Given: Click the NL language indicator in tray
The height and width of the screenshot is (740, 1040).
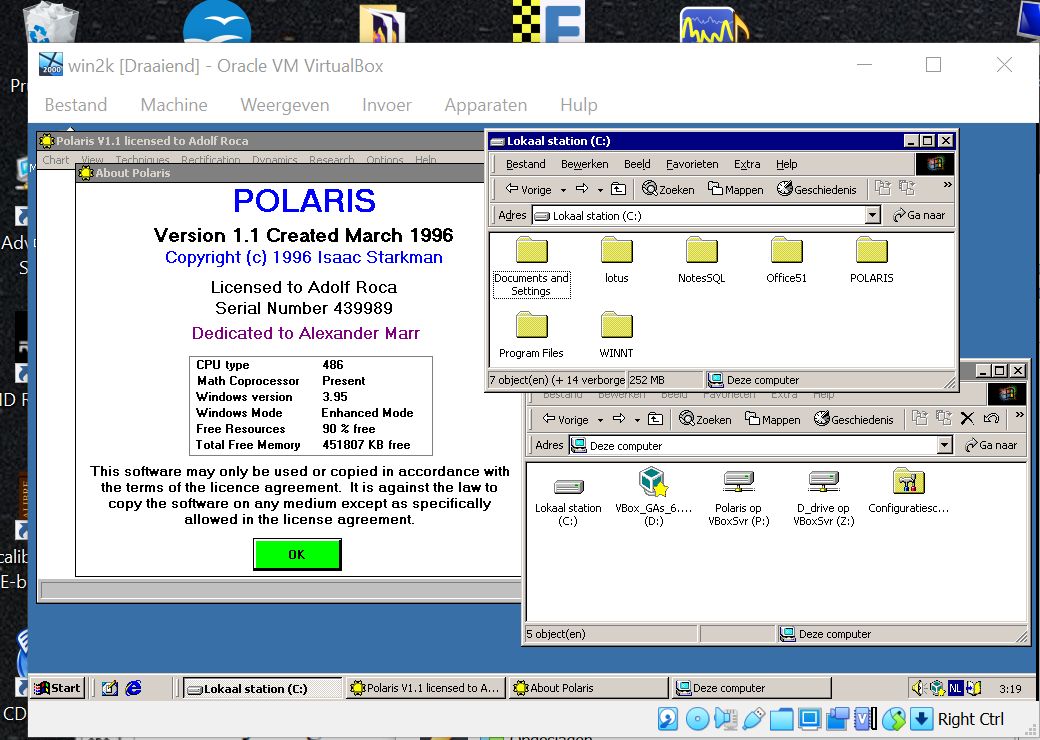Looking at the screenshot, I should [955, 688].
